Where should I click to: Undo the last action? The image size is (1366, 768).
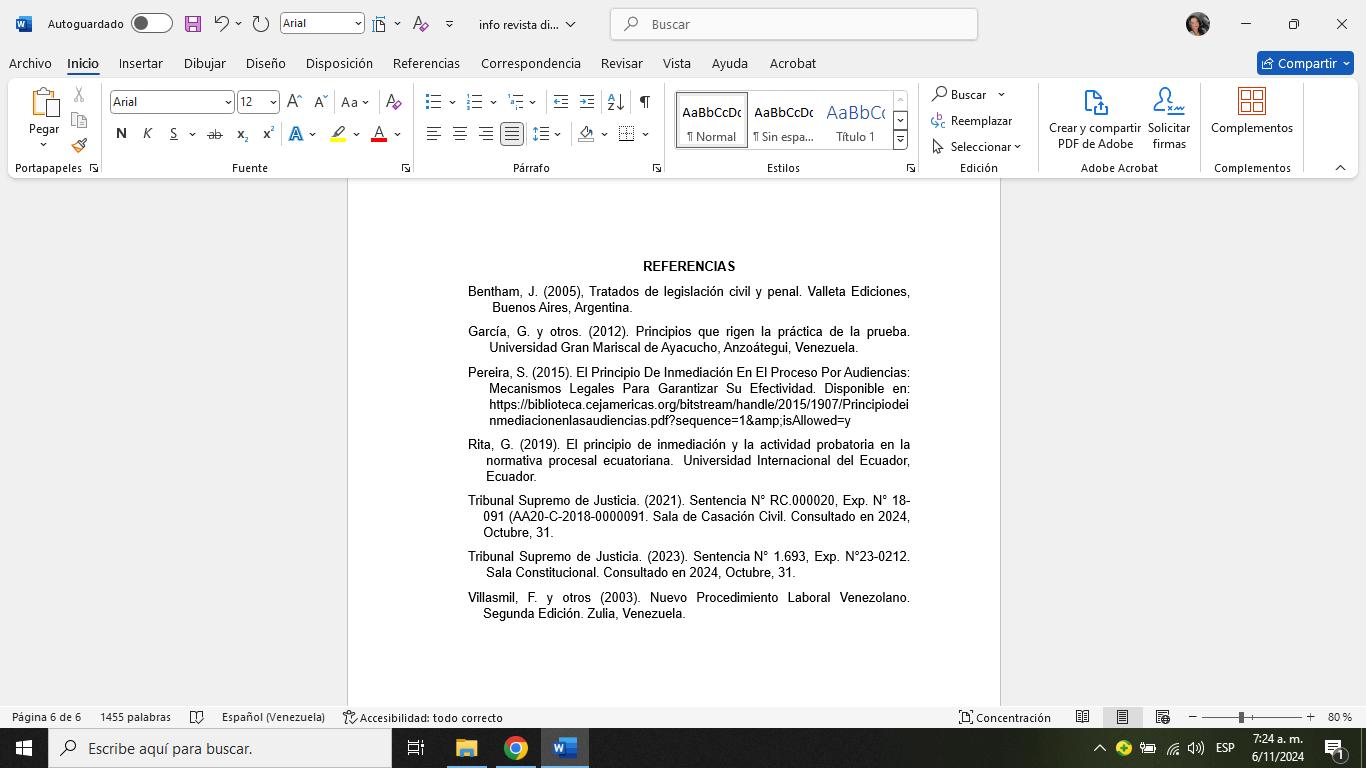222,24
